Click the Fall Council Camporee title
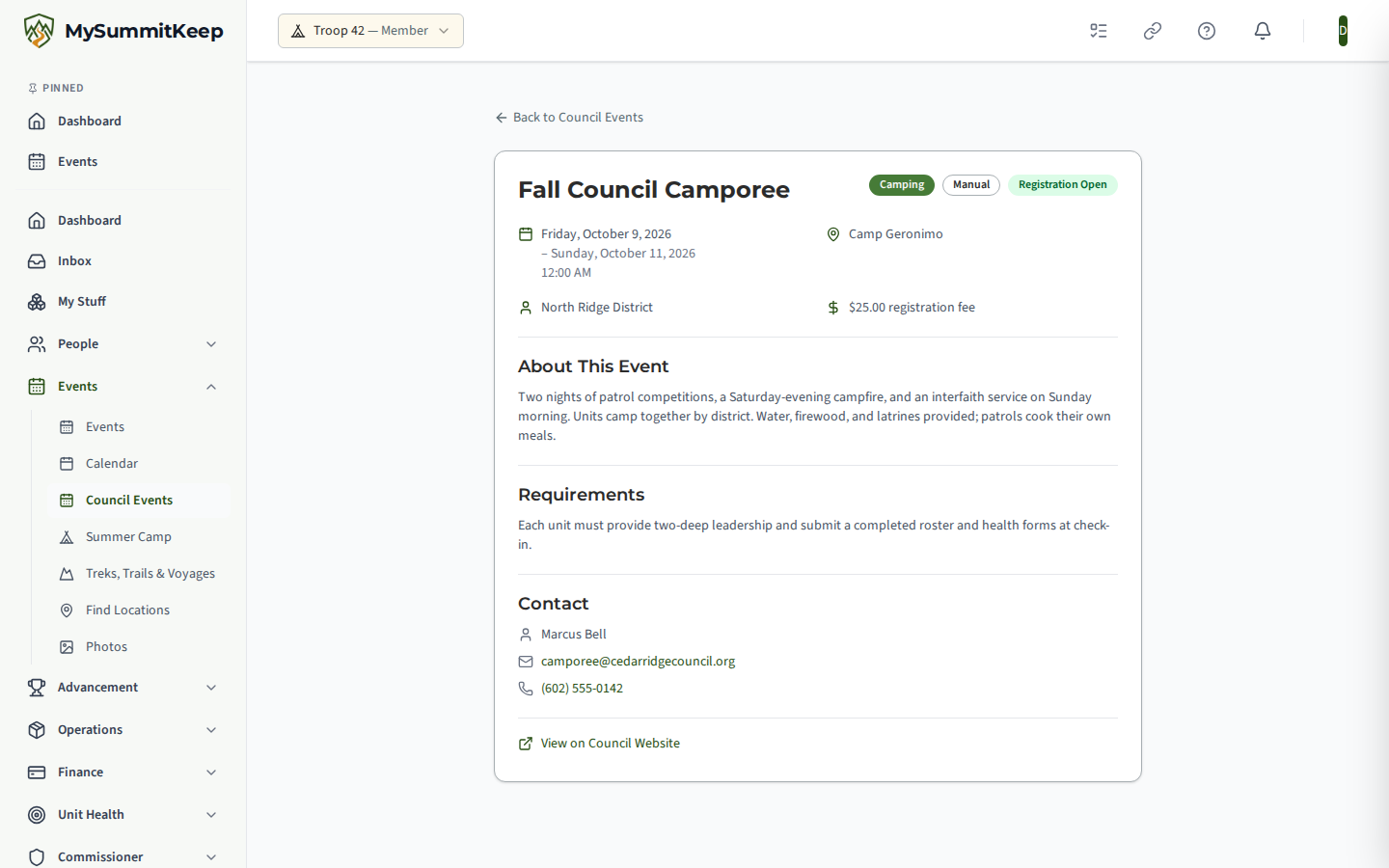Image resolution: width=1389 pixels, height=868 pixels. (x=654, y=190)
